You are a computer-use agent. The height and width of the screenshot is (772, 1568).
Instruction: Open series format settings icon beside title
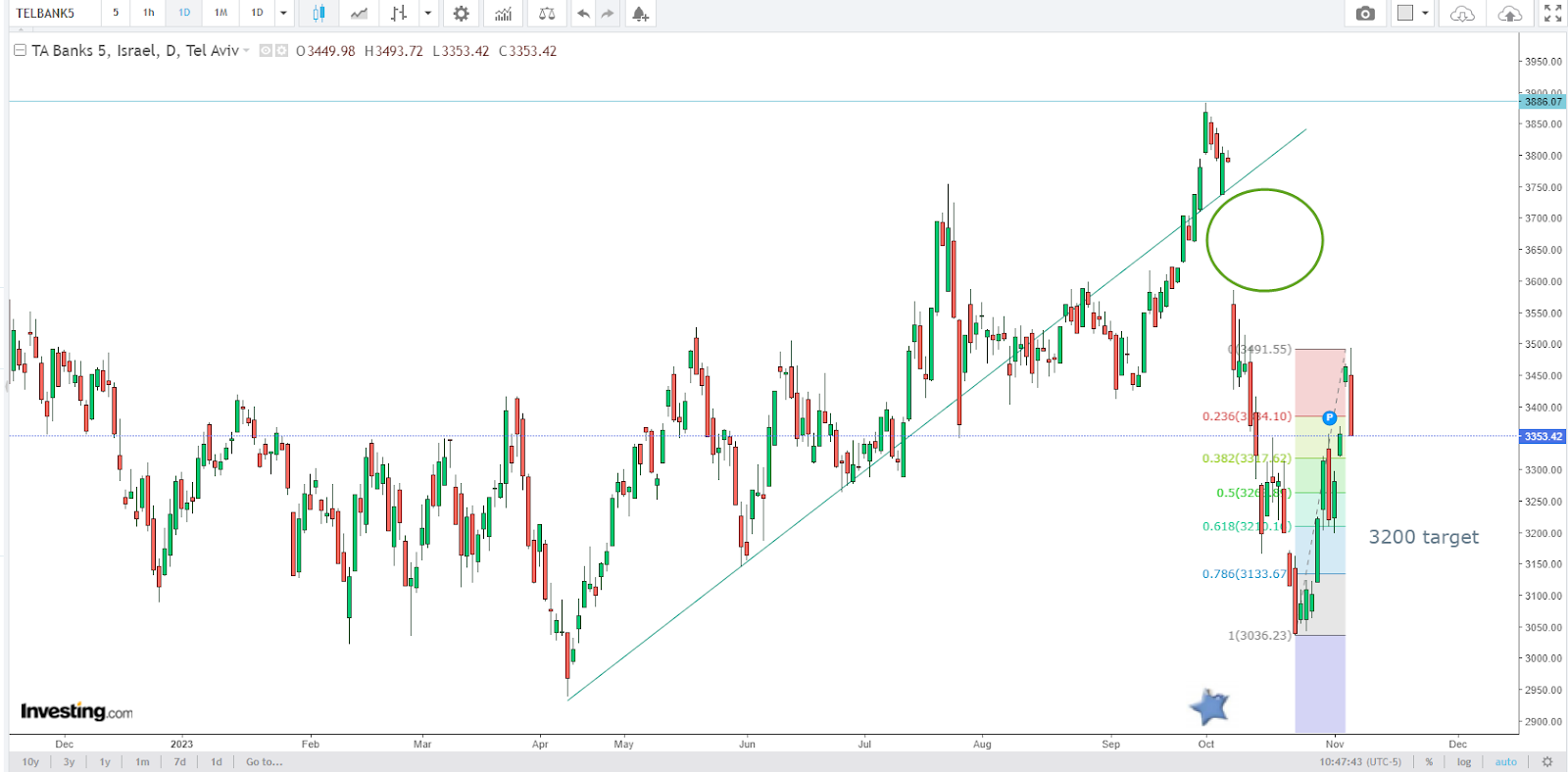[x=282, y=51]
